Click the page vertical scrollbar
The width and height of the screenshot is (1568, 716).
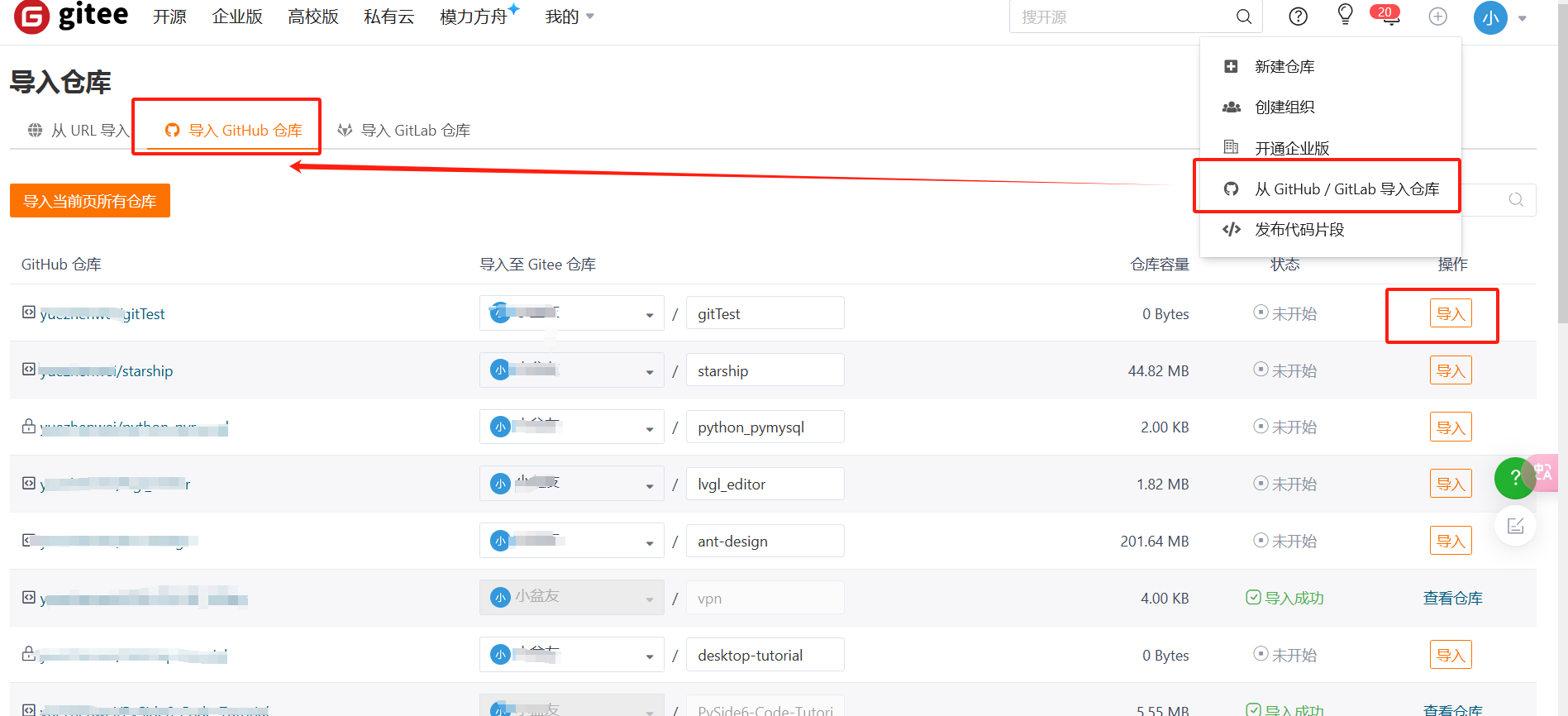(1562, 165)
